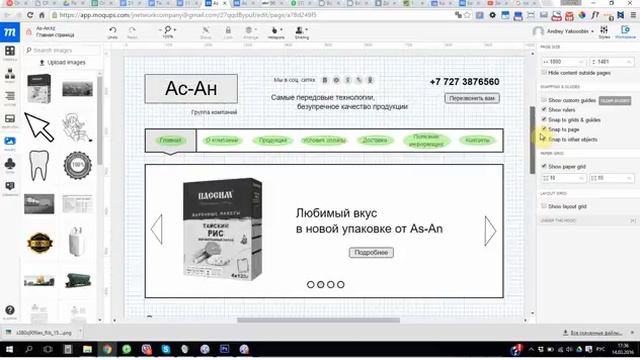The image size is (640, 360).
Task: Select the Доставка menu item on canvas
Action: [x=375, y=140]
